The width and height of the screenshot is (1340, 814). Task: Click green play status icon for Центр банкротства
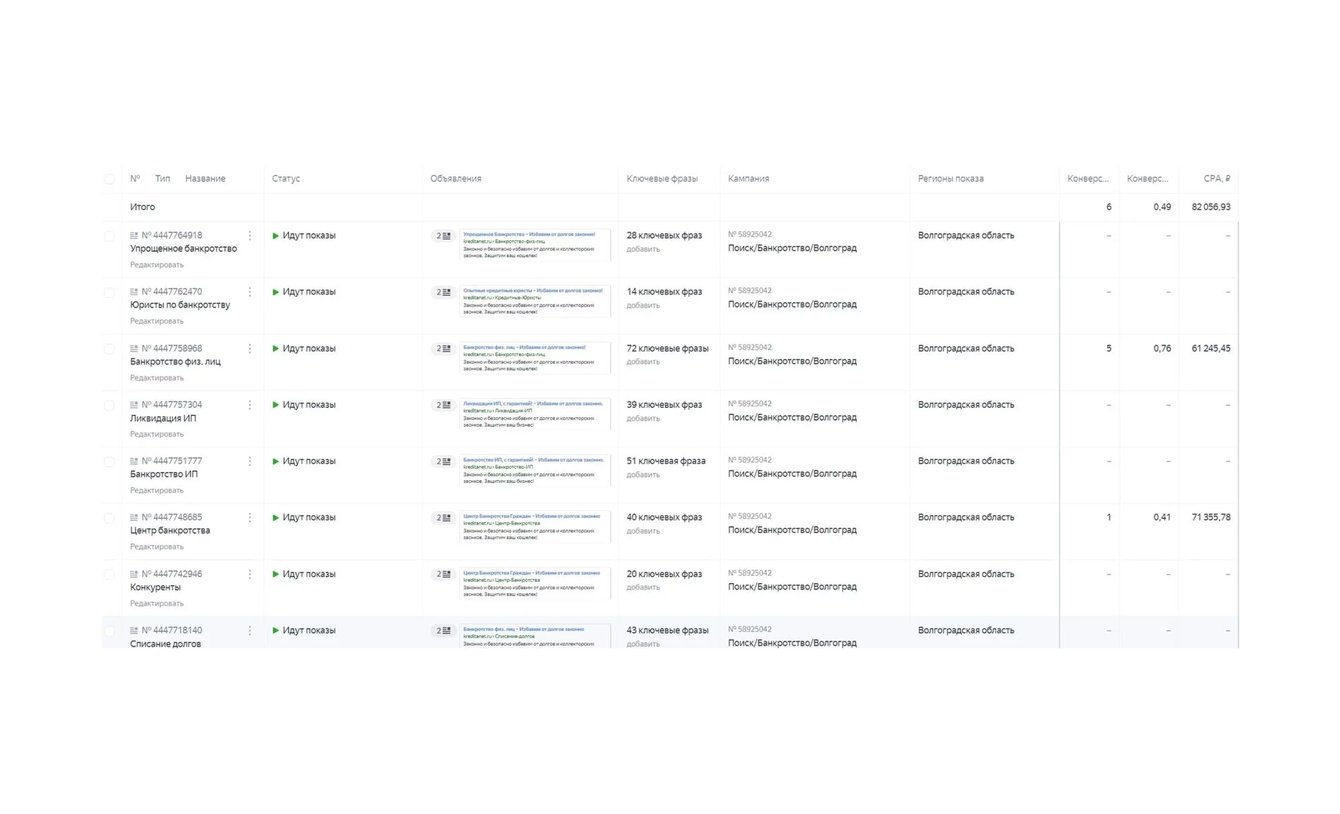[276, 518]
